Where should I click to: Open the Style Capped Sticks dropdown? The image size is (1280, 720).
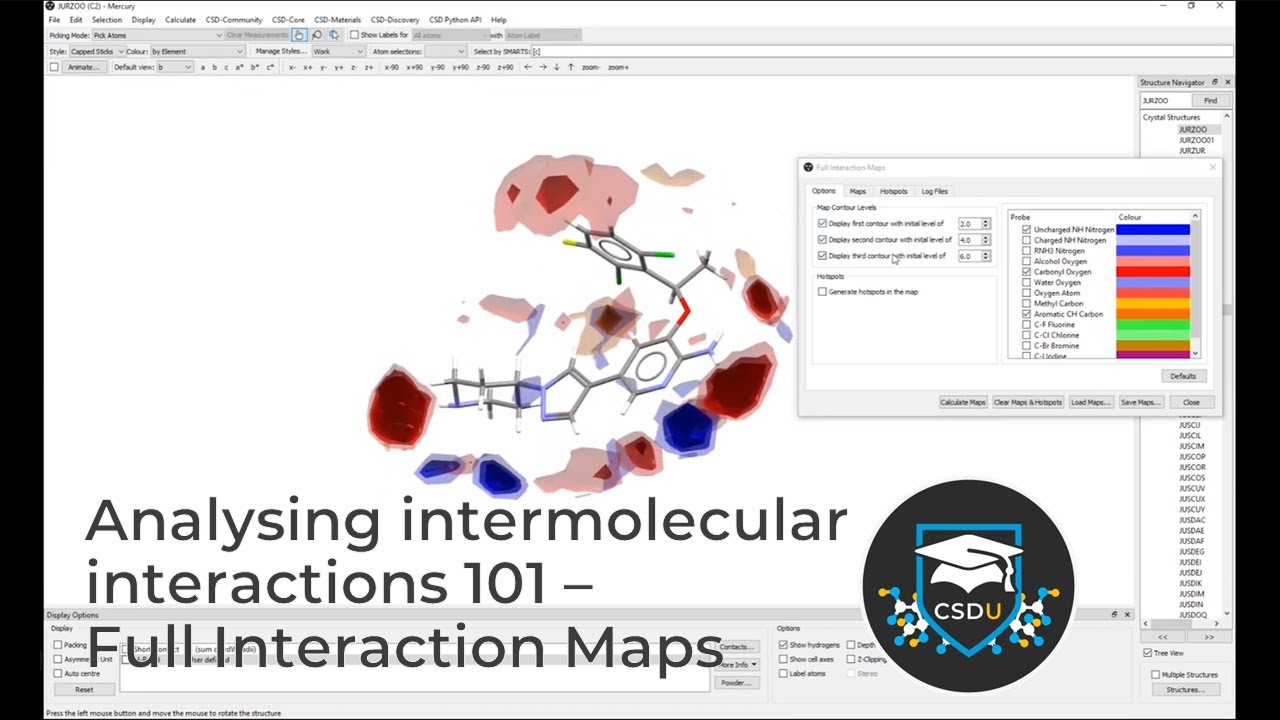coord(97,51)
